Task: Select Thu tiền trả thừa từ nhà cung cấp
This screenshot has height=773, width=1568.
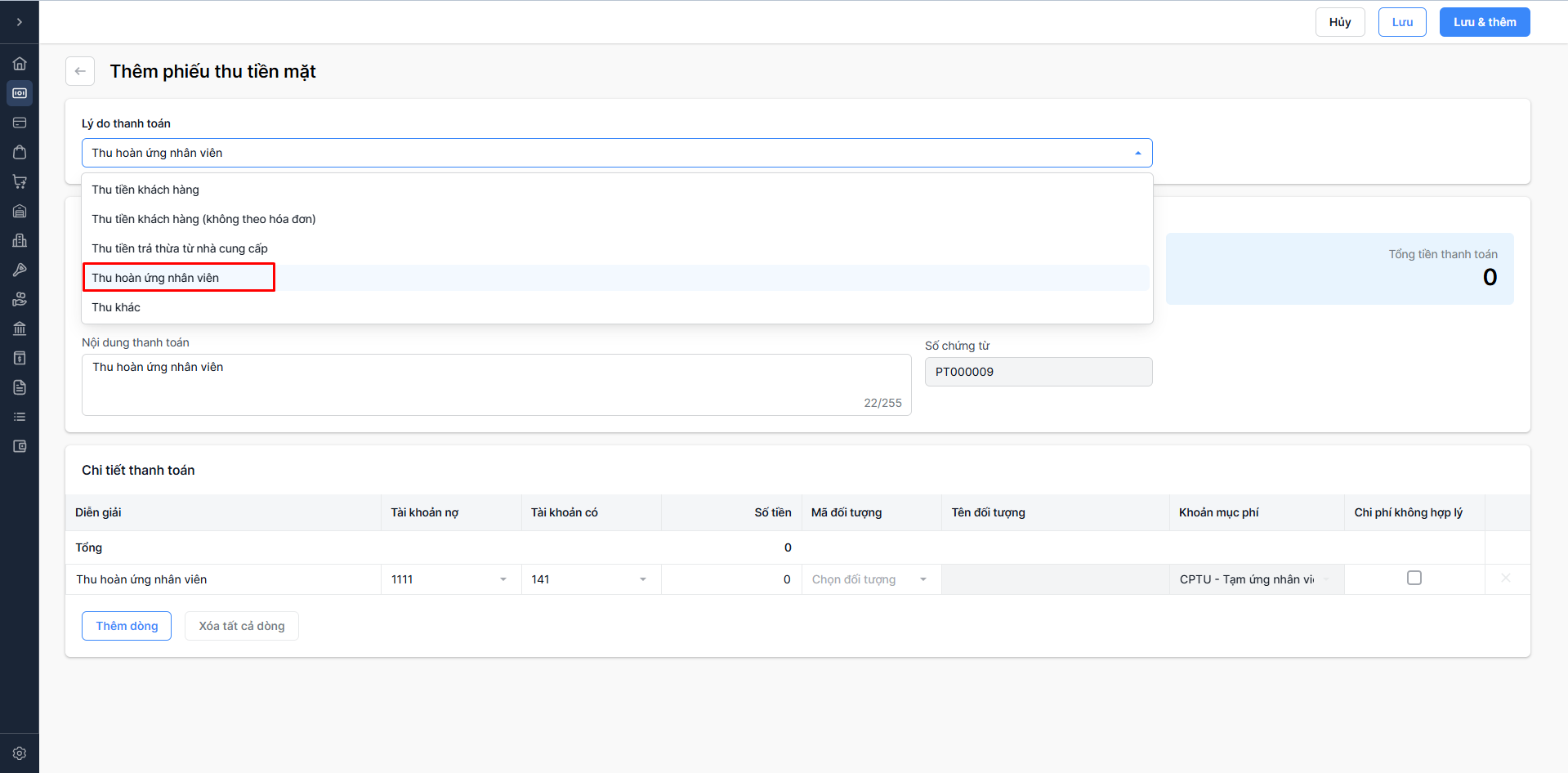Action: click(180, 248)
